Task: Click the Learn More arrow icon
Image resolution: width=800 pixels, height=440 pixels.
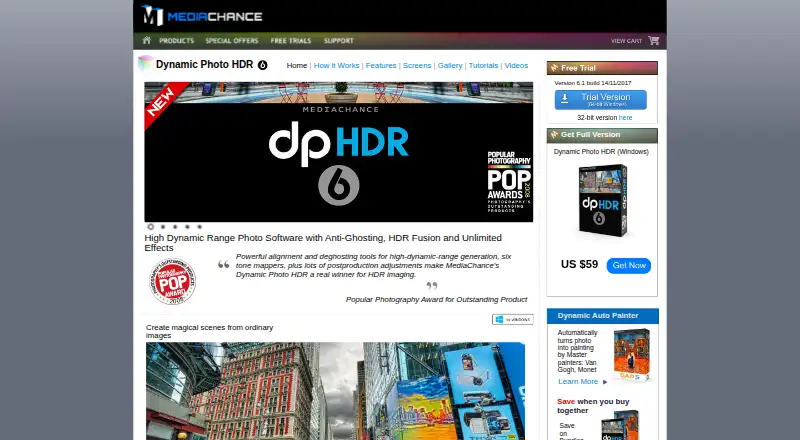Action: 605,382
